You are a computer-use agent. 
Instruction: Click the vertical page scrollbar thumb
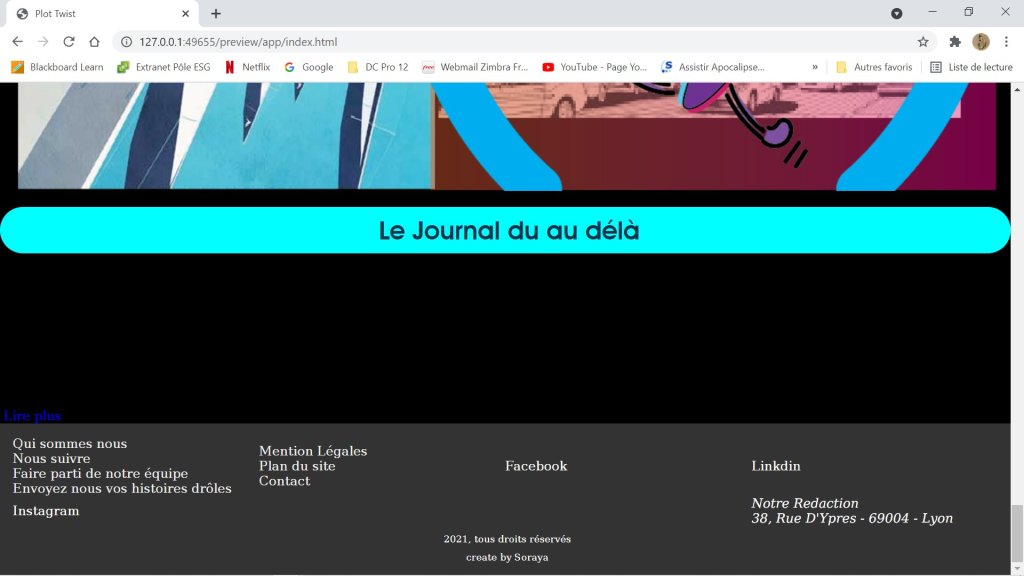coord(1017,535)
